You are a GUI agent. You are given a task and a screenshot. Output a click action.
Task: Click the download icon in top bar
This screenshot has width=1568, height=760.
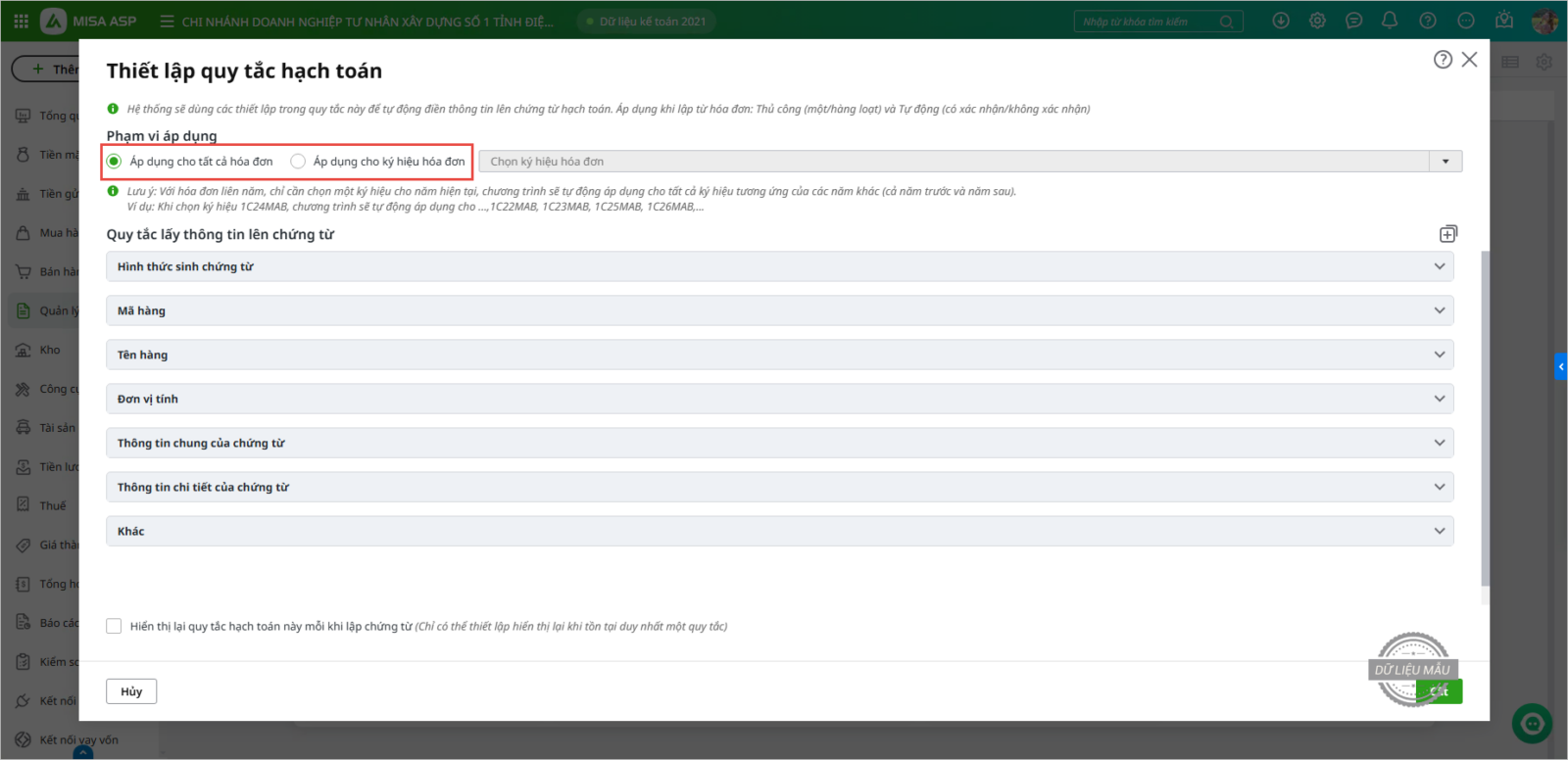coord(1280,21)
